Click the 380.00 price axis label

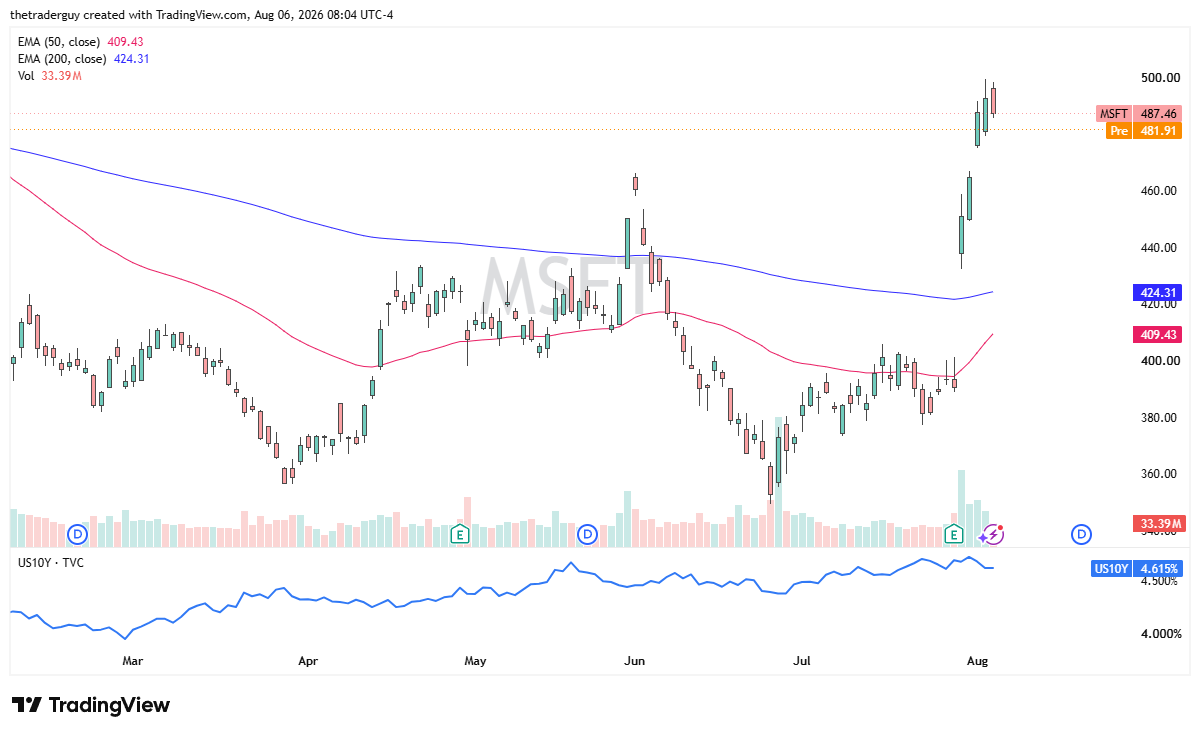click(x=1158, y=418)
